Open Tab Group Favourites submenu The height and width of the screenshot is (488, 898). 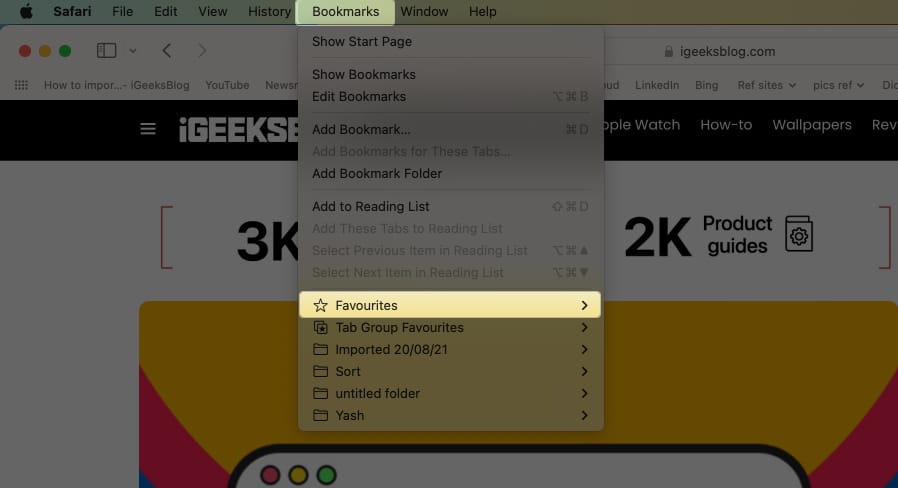click(x=451, y=328)
